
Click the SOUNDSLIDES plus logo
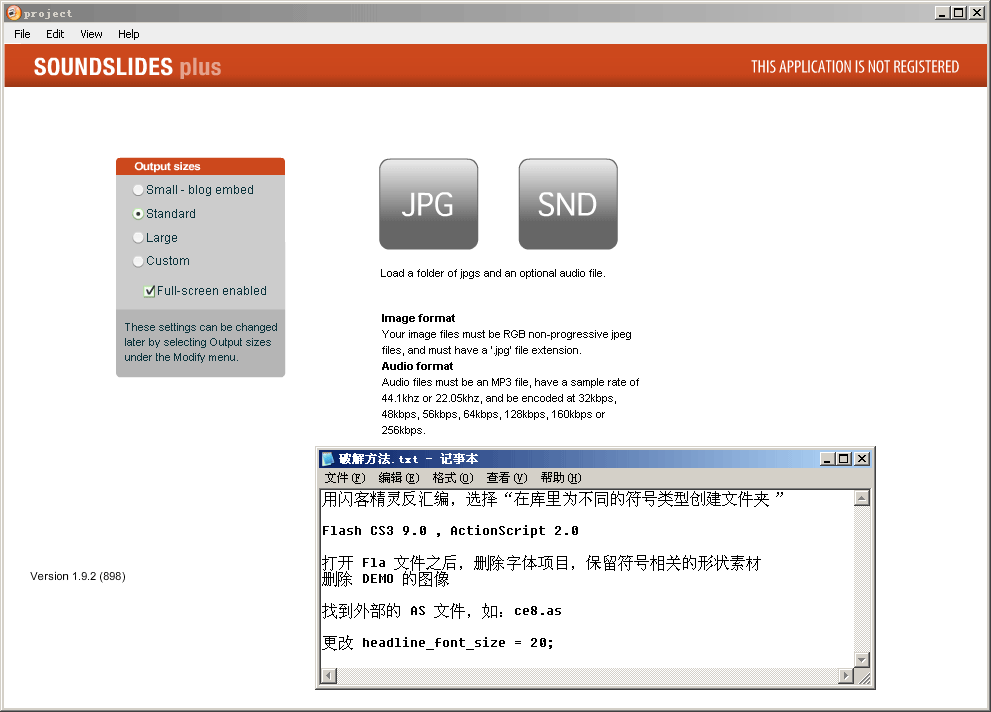pos(127,66)
